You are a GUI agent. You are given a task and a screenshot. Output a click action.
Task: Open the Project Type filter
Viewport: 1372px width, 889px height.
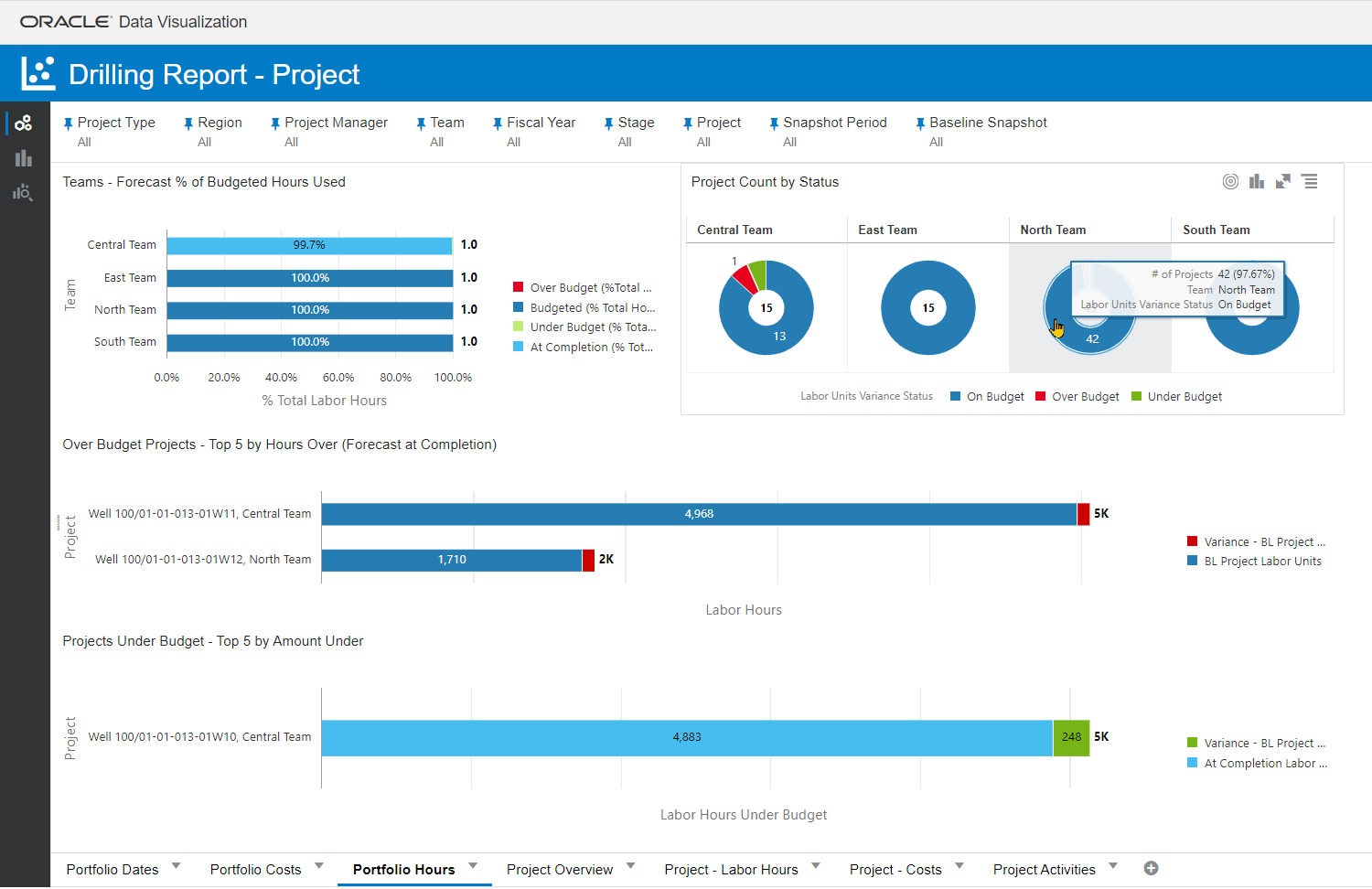click(115, 123)
